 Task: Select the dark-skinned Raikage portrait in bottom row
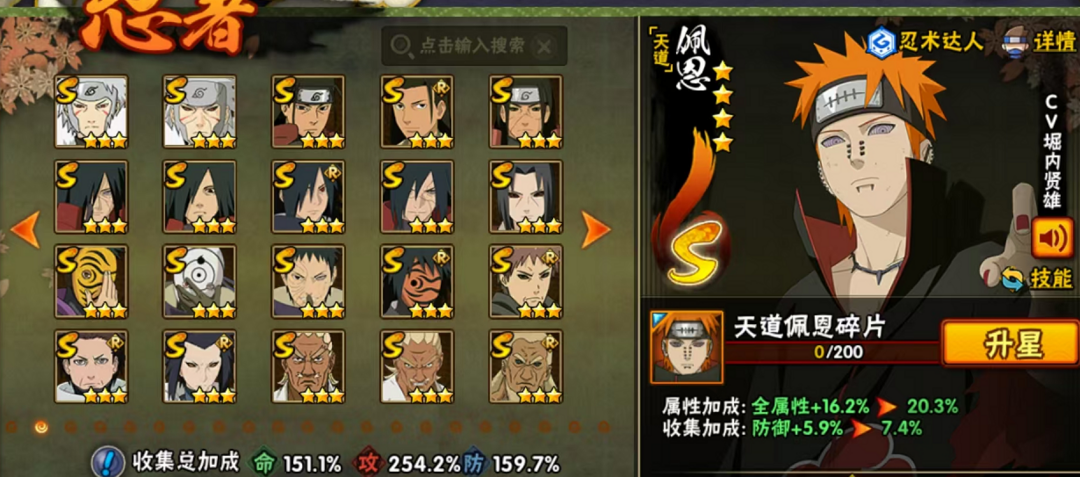coord(308,366)
